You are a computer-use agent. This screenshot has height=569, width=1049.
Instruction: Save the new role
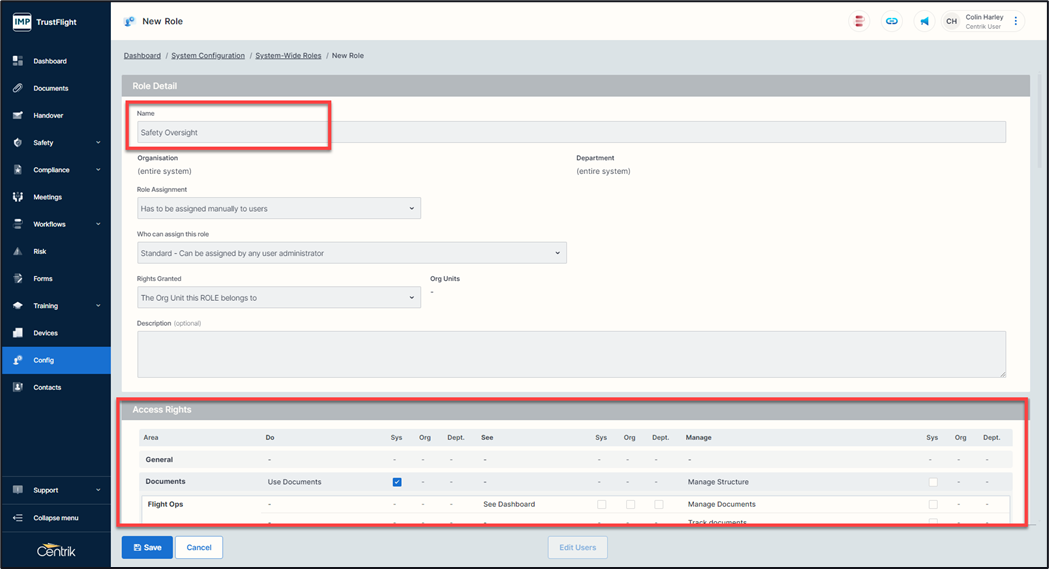click(146, 547)
